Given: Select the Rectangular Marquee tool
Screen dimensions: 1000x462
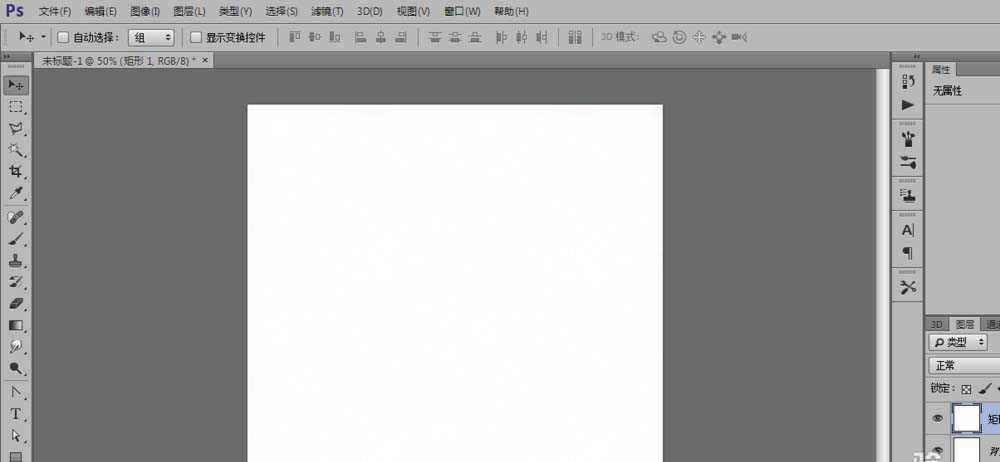Looking at the screenshot, I should (x=16, y=107).
